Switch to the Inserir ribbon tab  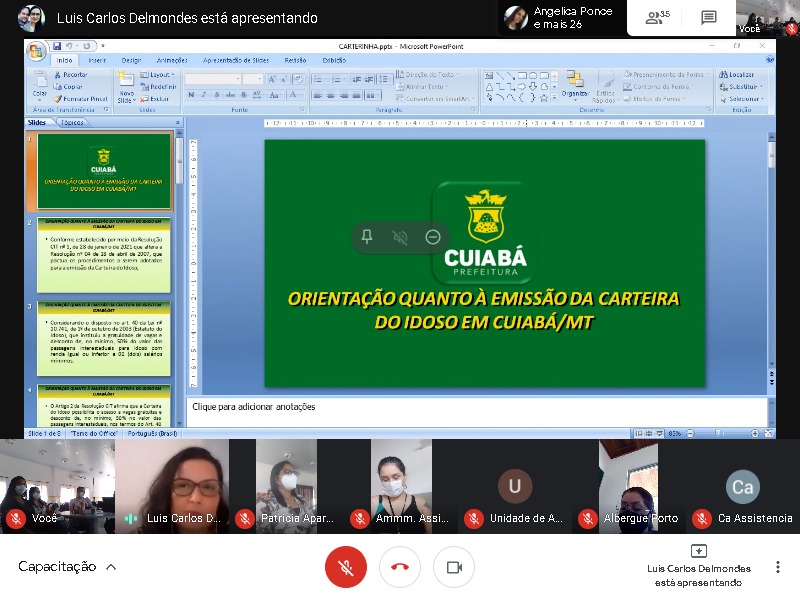(x=97, y=60)
